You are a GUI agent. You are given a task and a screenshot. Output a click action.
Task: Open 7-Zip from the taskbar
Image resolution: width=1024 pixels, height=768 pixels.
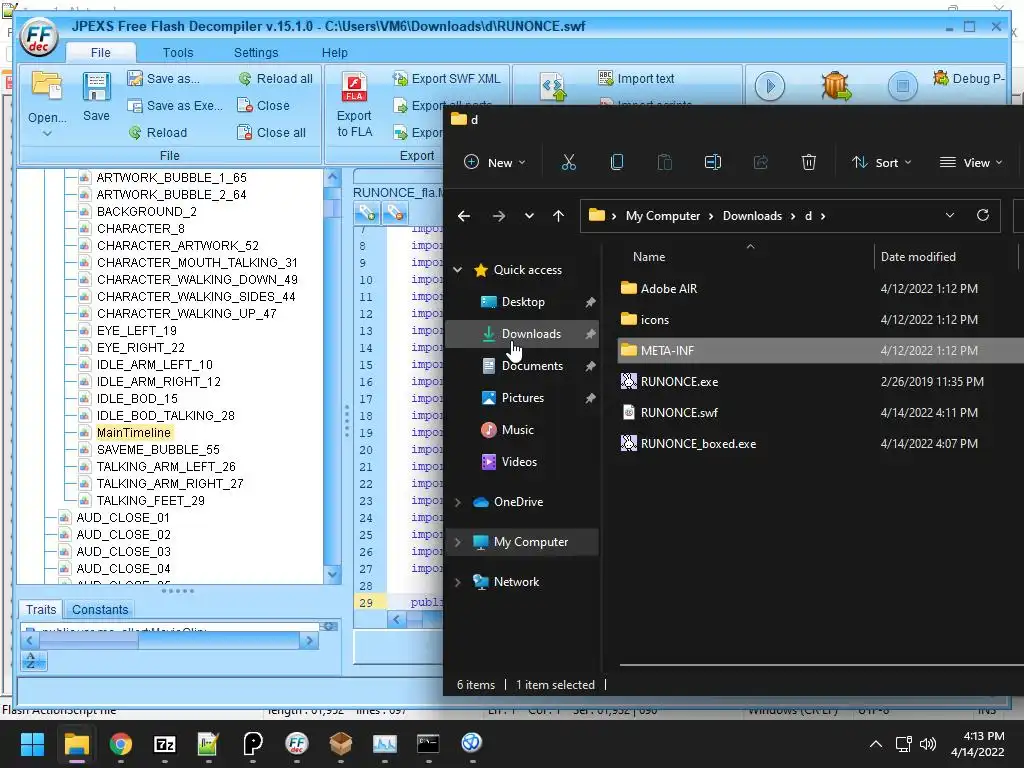click(x=165, y=744)
